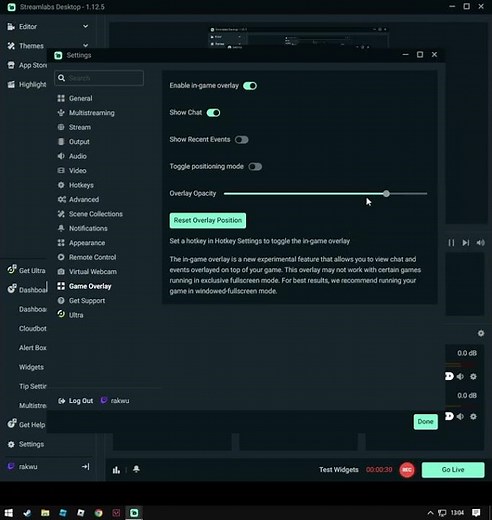
Task: Click the Hotkeys gear icon
Action: [61, 185]
